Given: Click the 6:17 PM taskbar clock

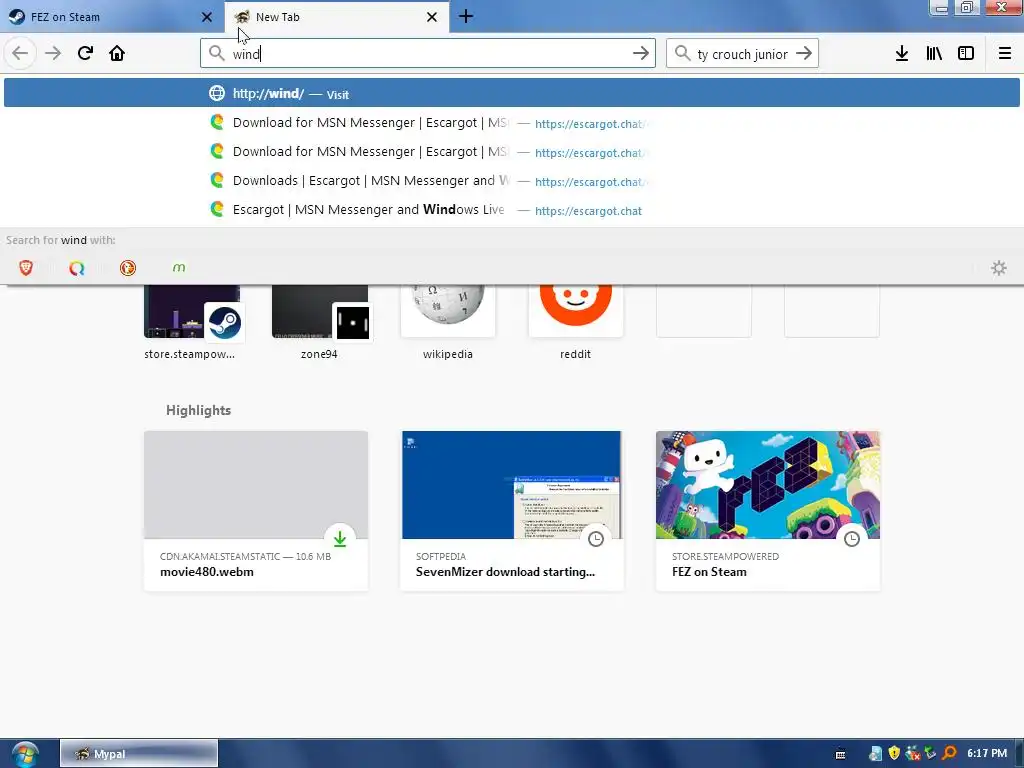Looking at the screenshot, I should click(987, 753).
